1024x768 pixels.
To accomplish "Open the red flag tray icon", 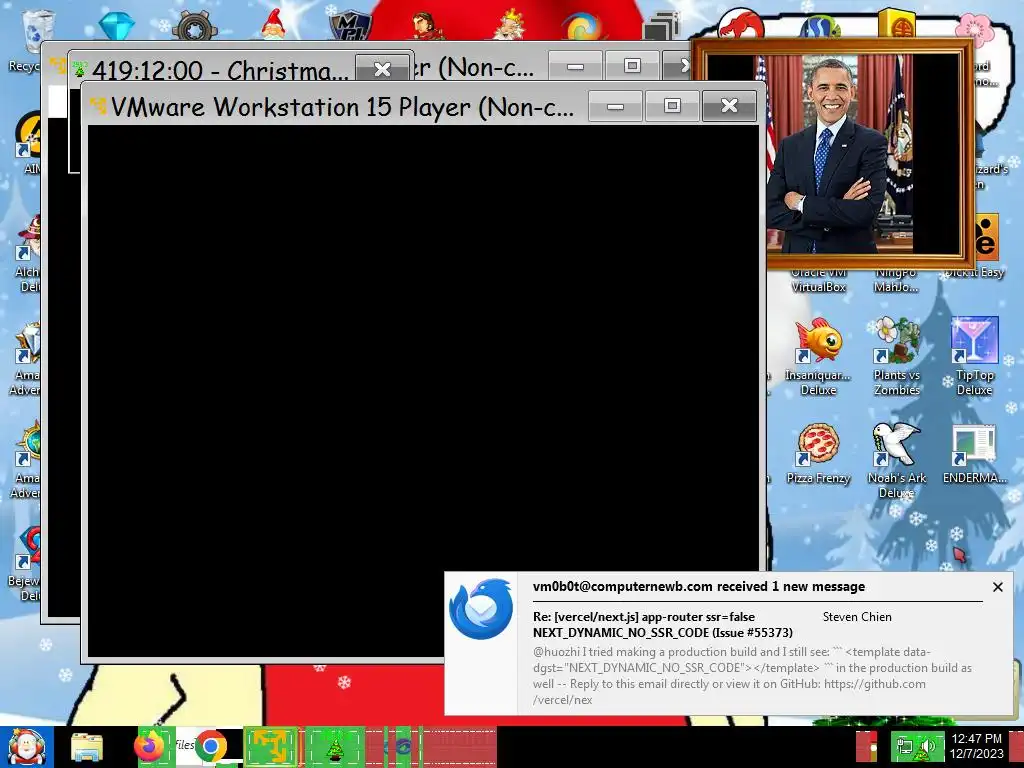I will [x=867, y=747].
